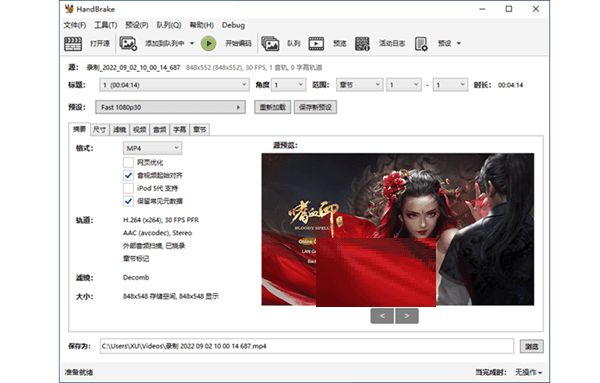The width and height of the screenshot is (600, 383).
Task: Click the 时长 value 00:04:14
Action: click(510, 85)
